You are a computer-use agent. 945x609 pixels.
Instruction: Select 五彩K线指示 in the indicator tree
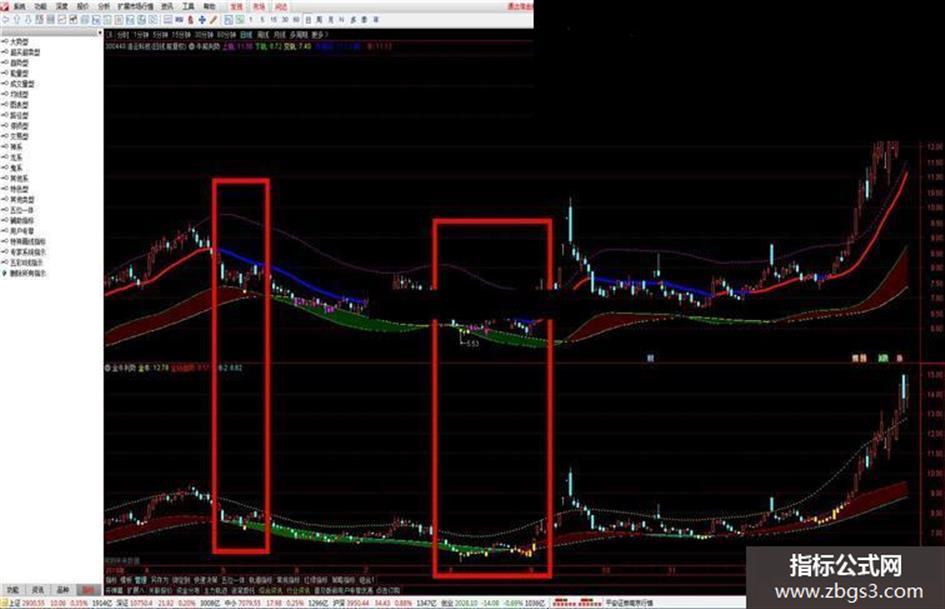[x=28, y=262]
